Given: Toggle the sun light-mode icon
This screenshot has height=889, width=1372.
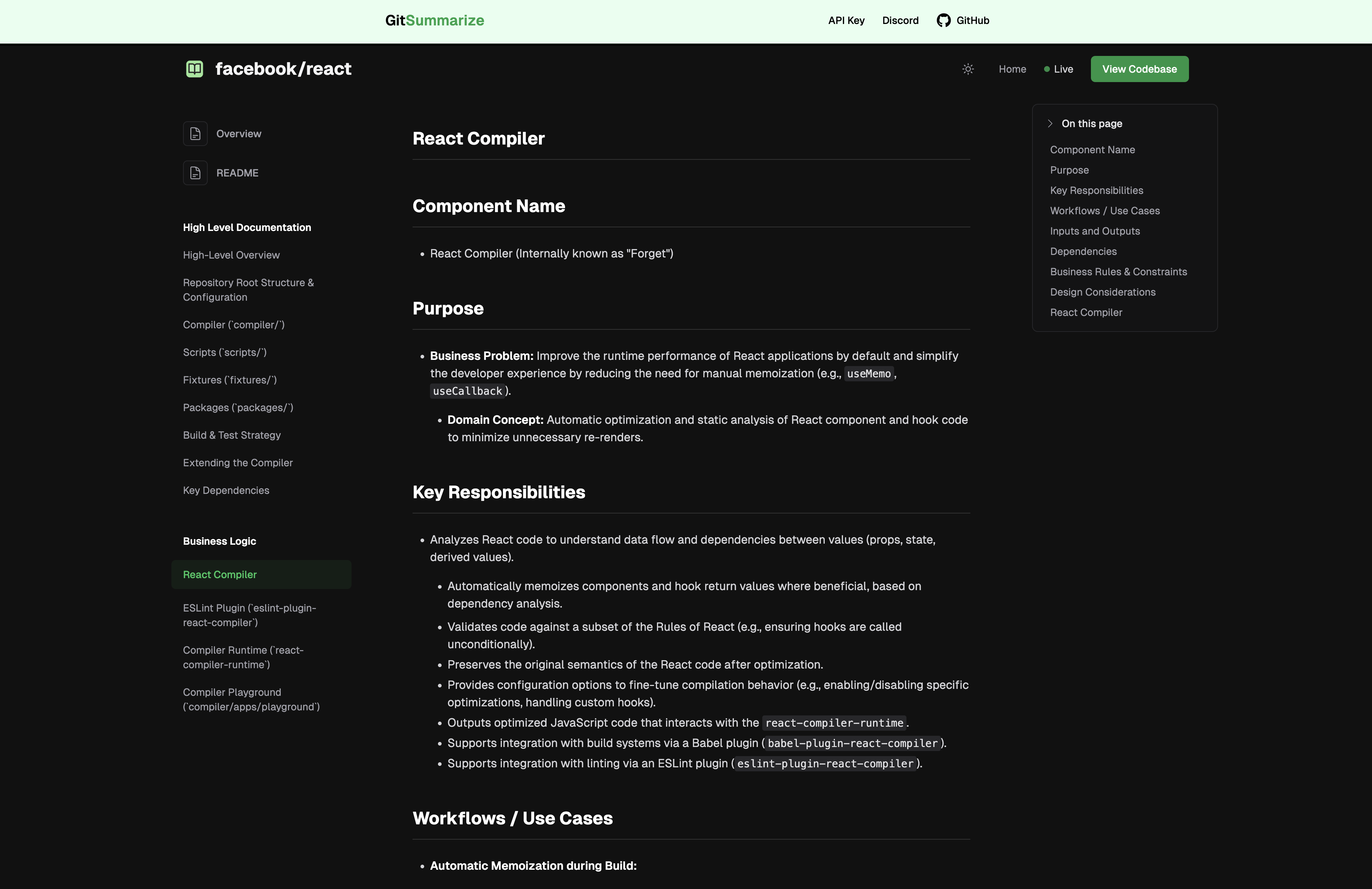Looking at the screenshot, I should pos(968,69).
